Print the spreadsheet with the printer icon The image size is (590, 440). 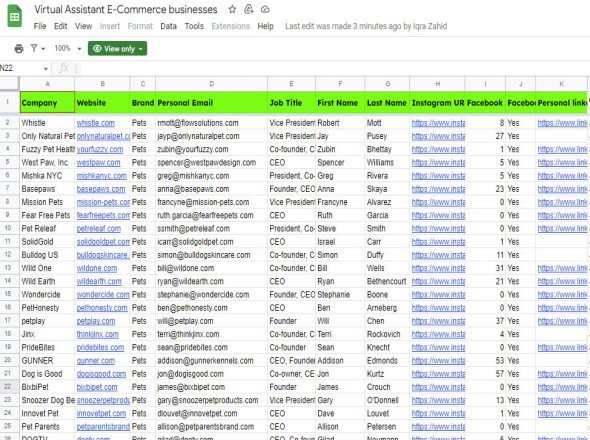click(x=19, y=49)
